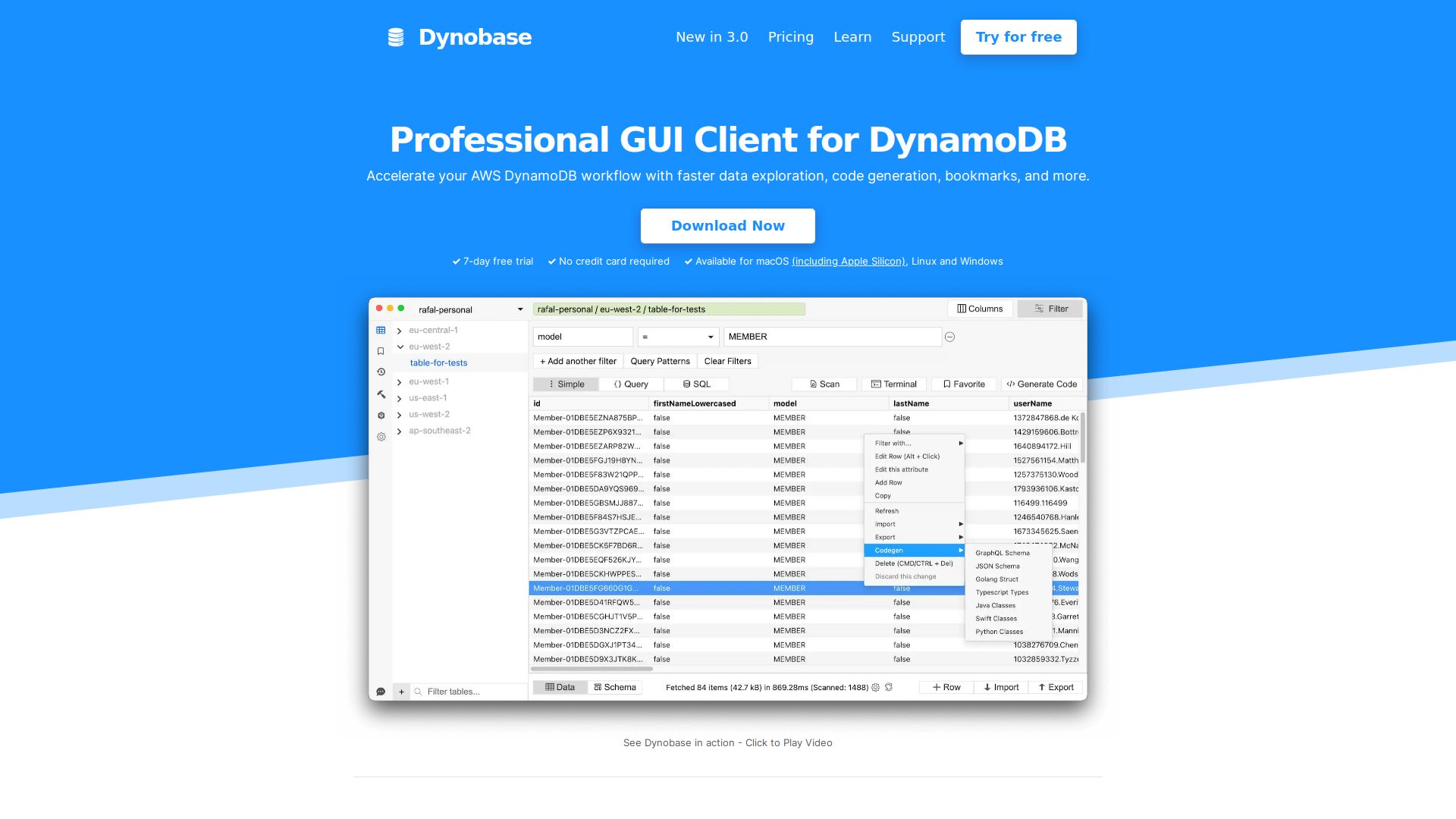Open the Pricing link

[791, 37]
